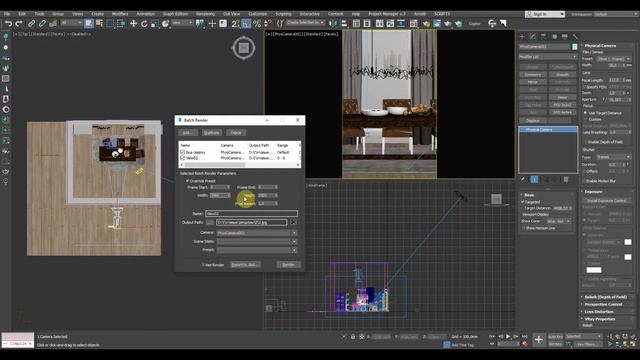Click the horizontal scrollbar in batch list
The height and width of the screenshot is (360, 640).
[240, 165]
